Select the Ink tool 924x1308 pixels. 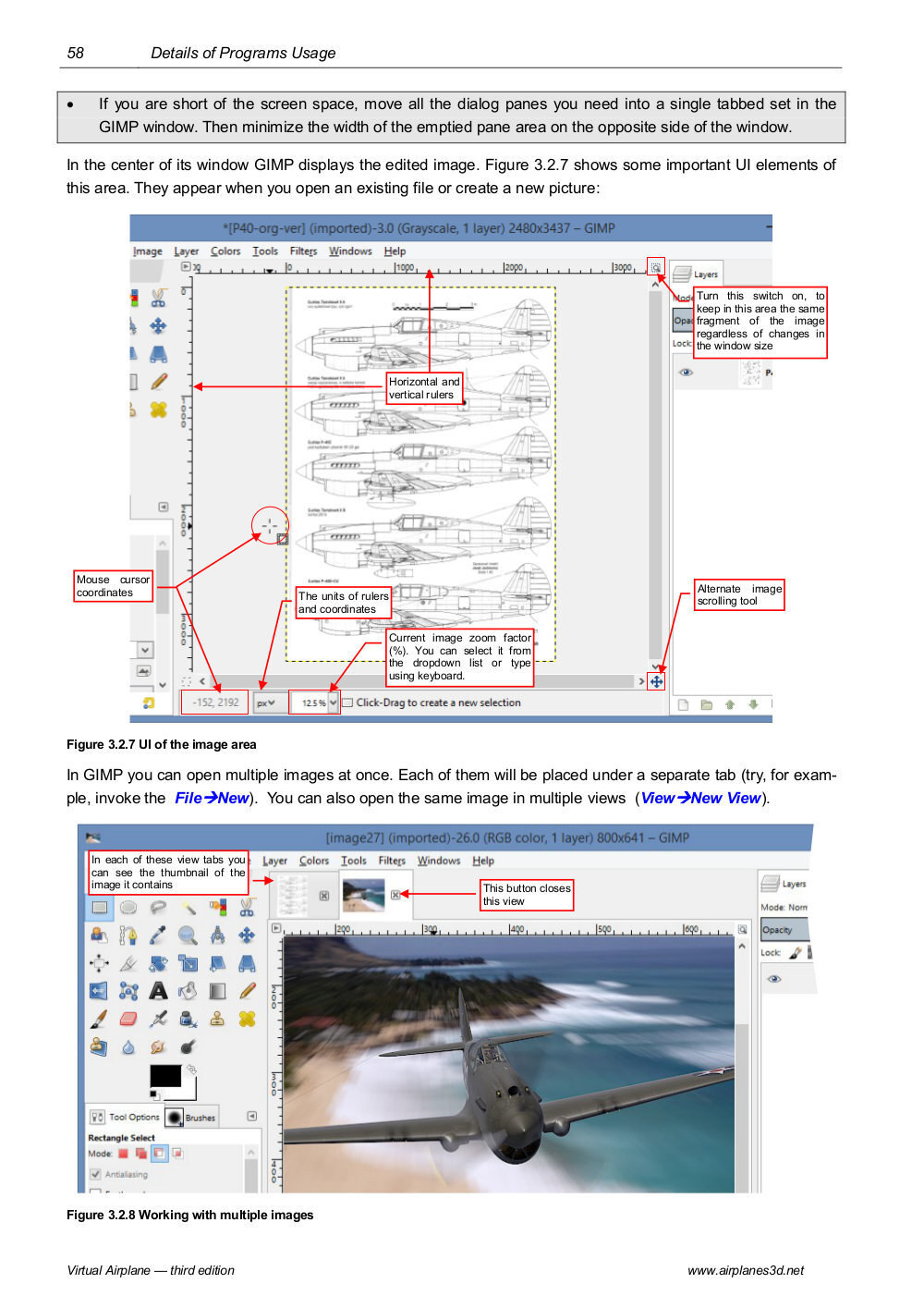pos(188,1019)
